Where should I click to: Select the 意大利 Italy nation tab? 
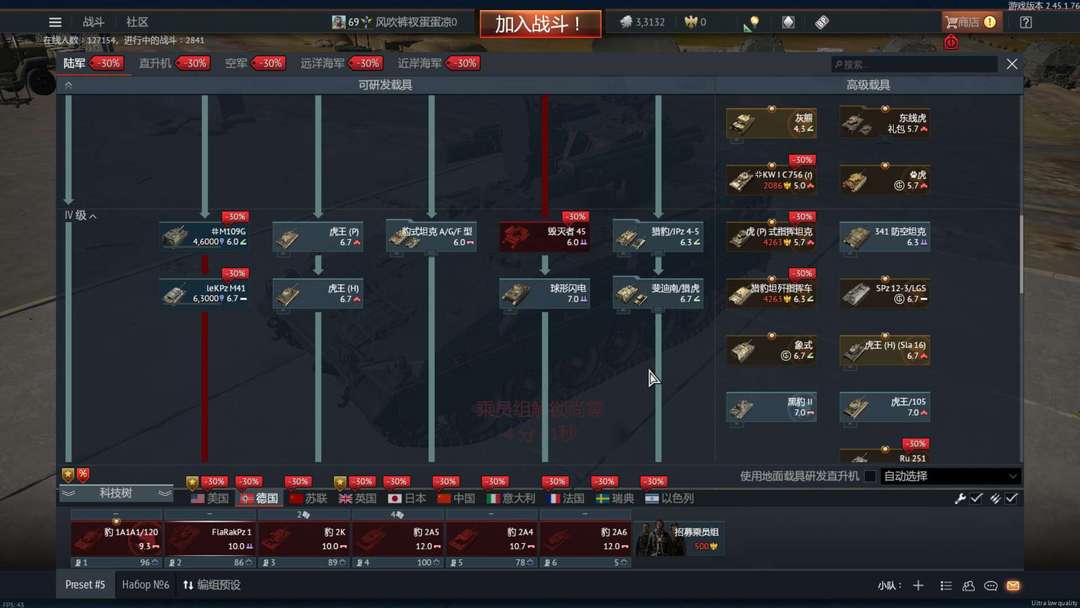coord(511,498)
